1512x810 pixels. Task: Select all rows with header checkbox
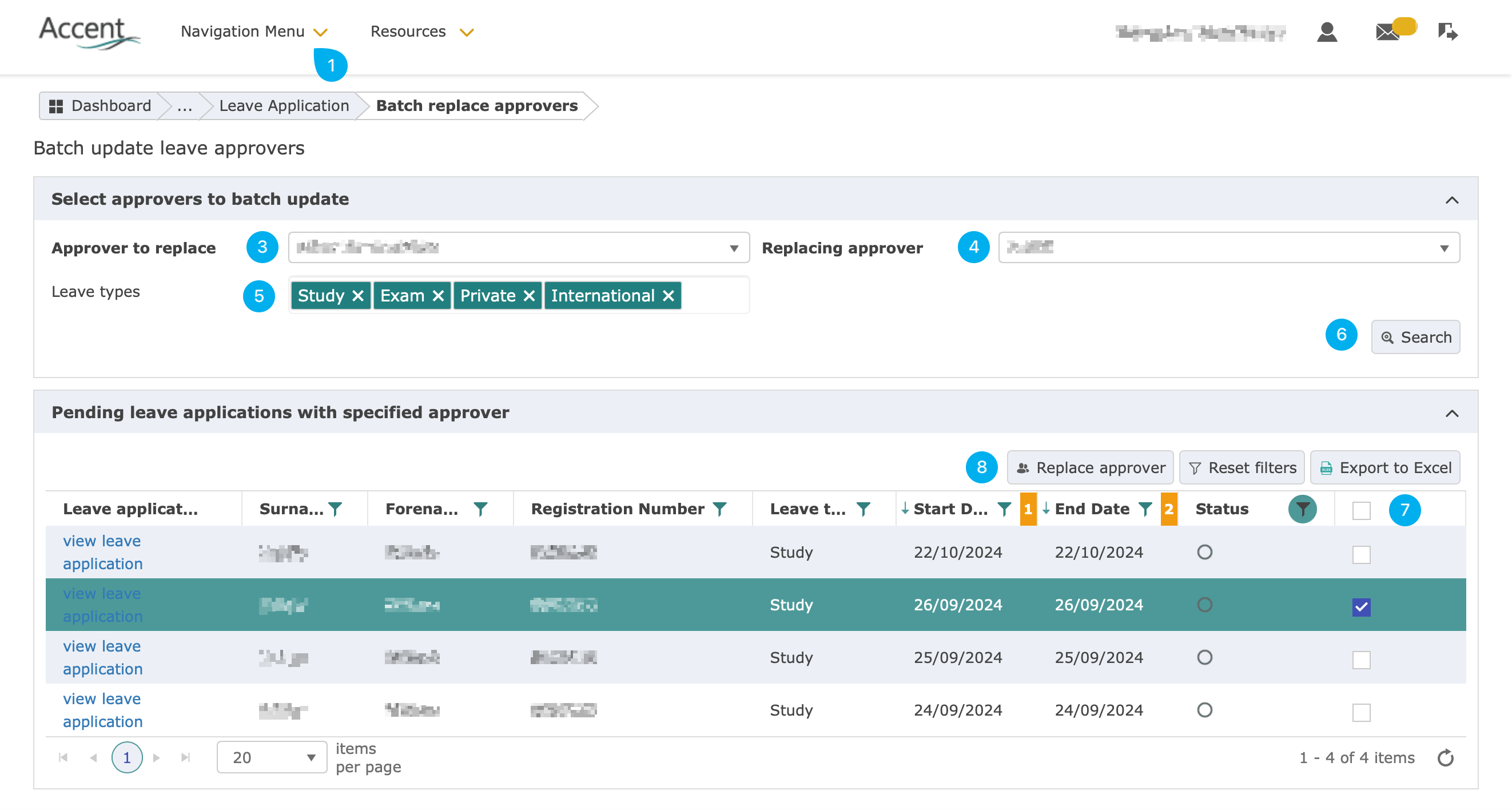1361,511
